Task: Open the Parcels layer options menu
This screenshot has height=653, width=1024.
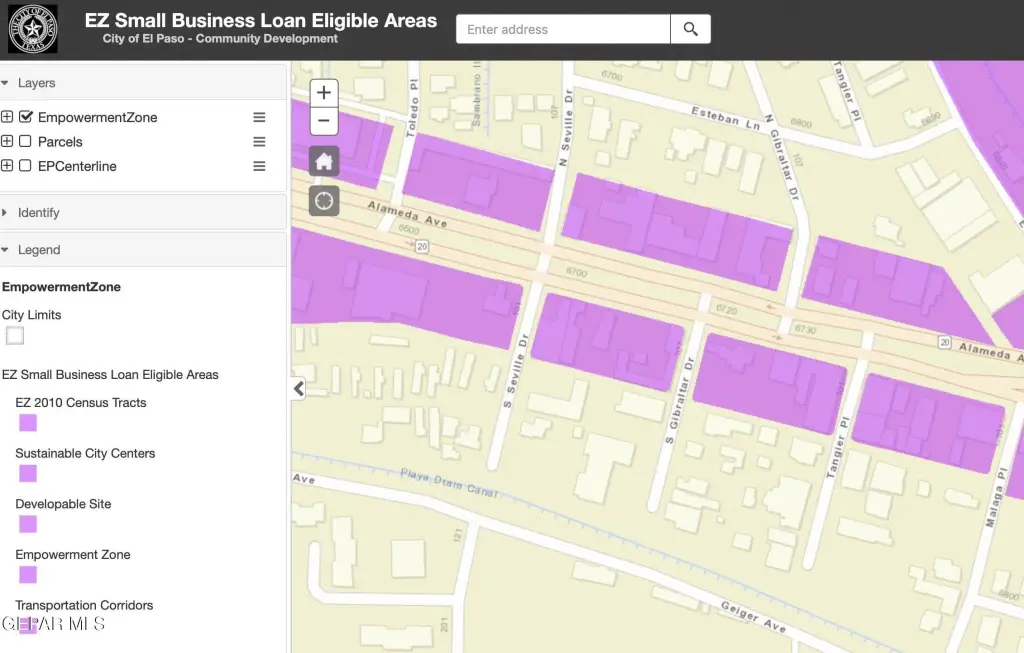Action: tap(259, 142)
